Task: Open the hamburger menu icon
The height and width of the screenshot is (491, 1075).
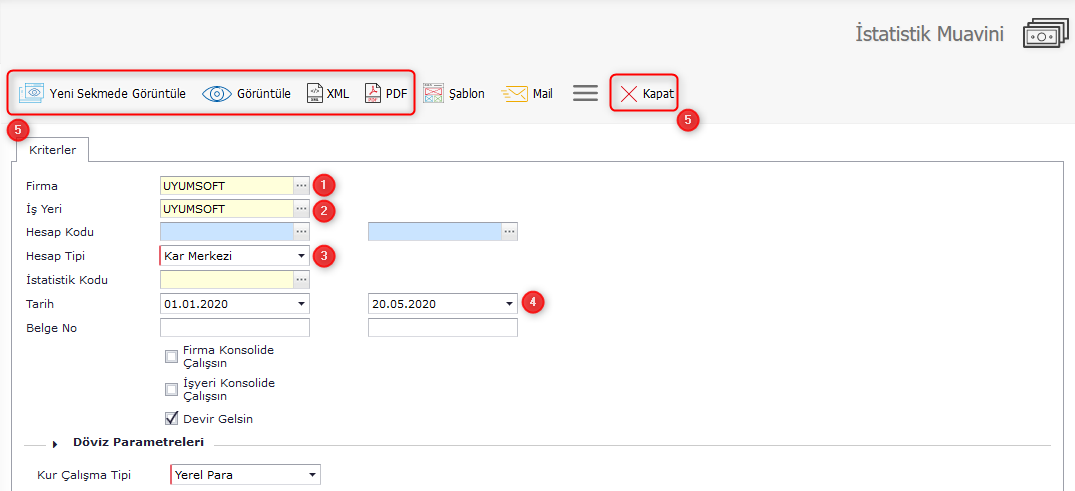Action: coord(585,93)
